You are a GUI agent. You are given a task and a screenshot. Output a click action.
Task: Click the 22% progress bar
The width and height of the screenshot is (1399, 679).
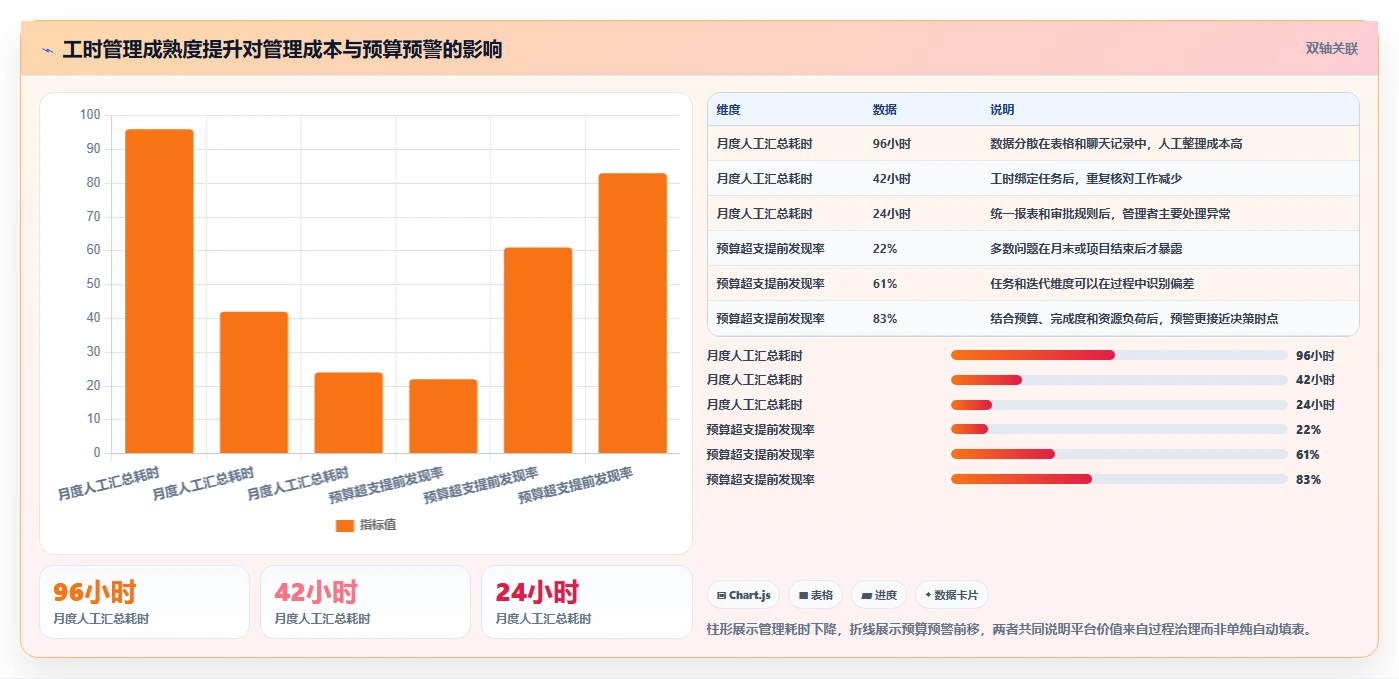point(1119,429)
